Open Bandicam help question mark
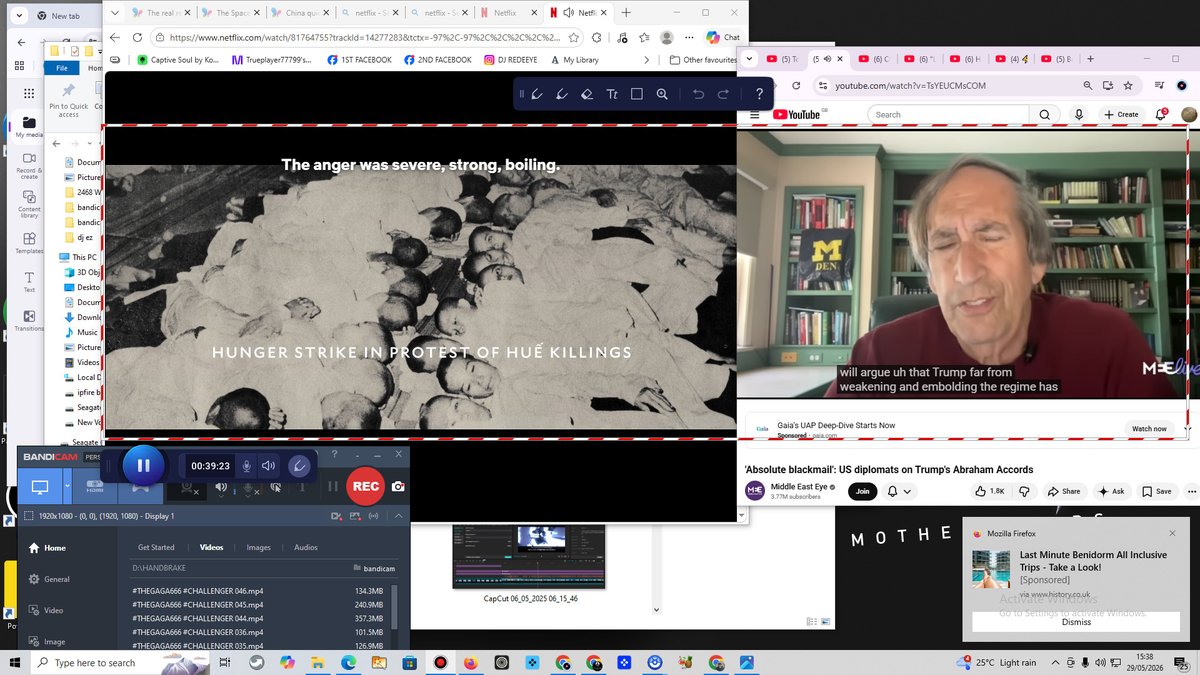This screenshot has height=675, width=1200. [334, 455]
